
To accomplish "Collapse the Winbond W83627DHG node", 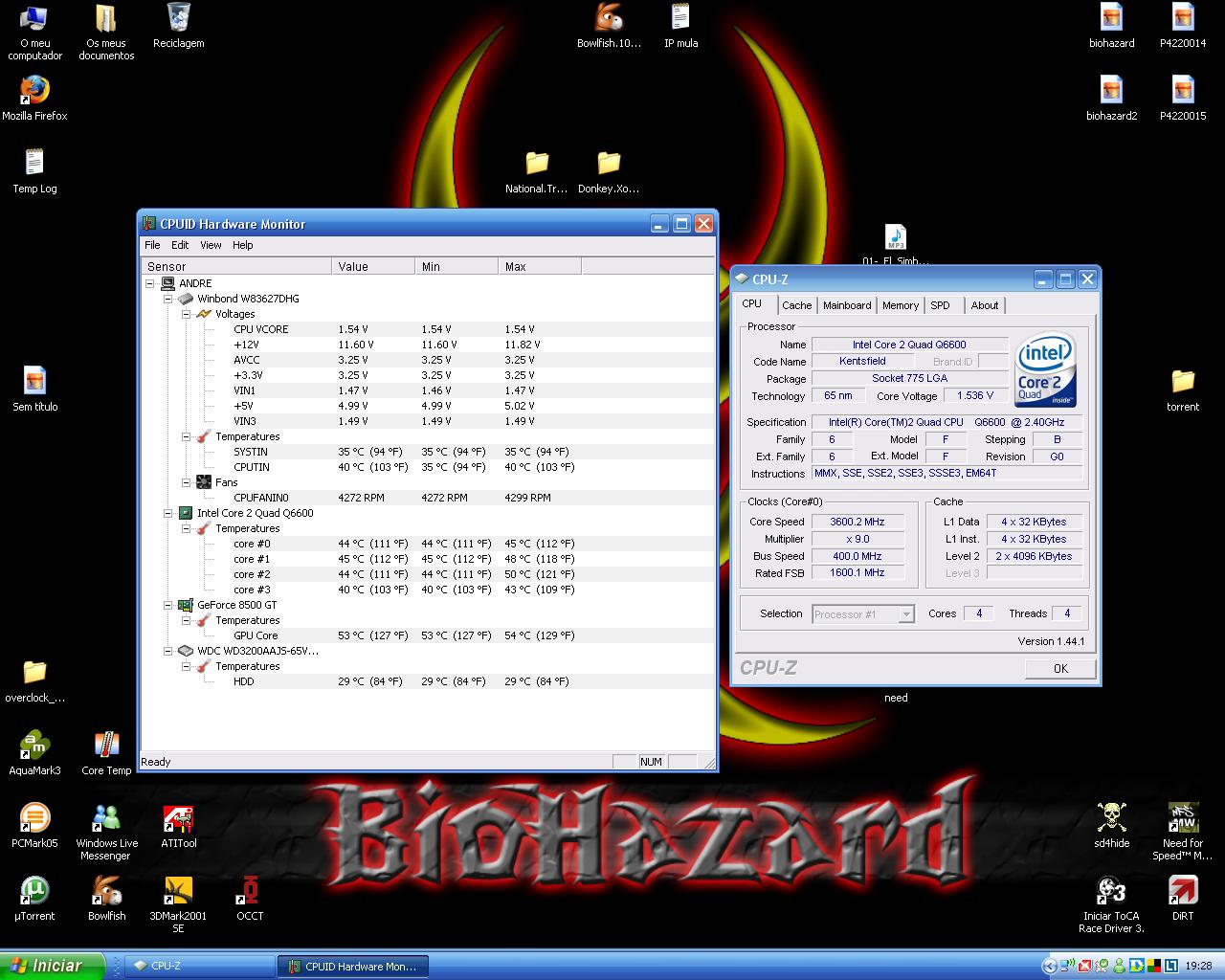I will click(168, 299).
